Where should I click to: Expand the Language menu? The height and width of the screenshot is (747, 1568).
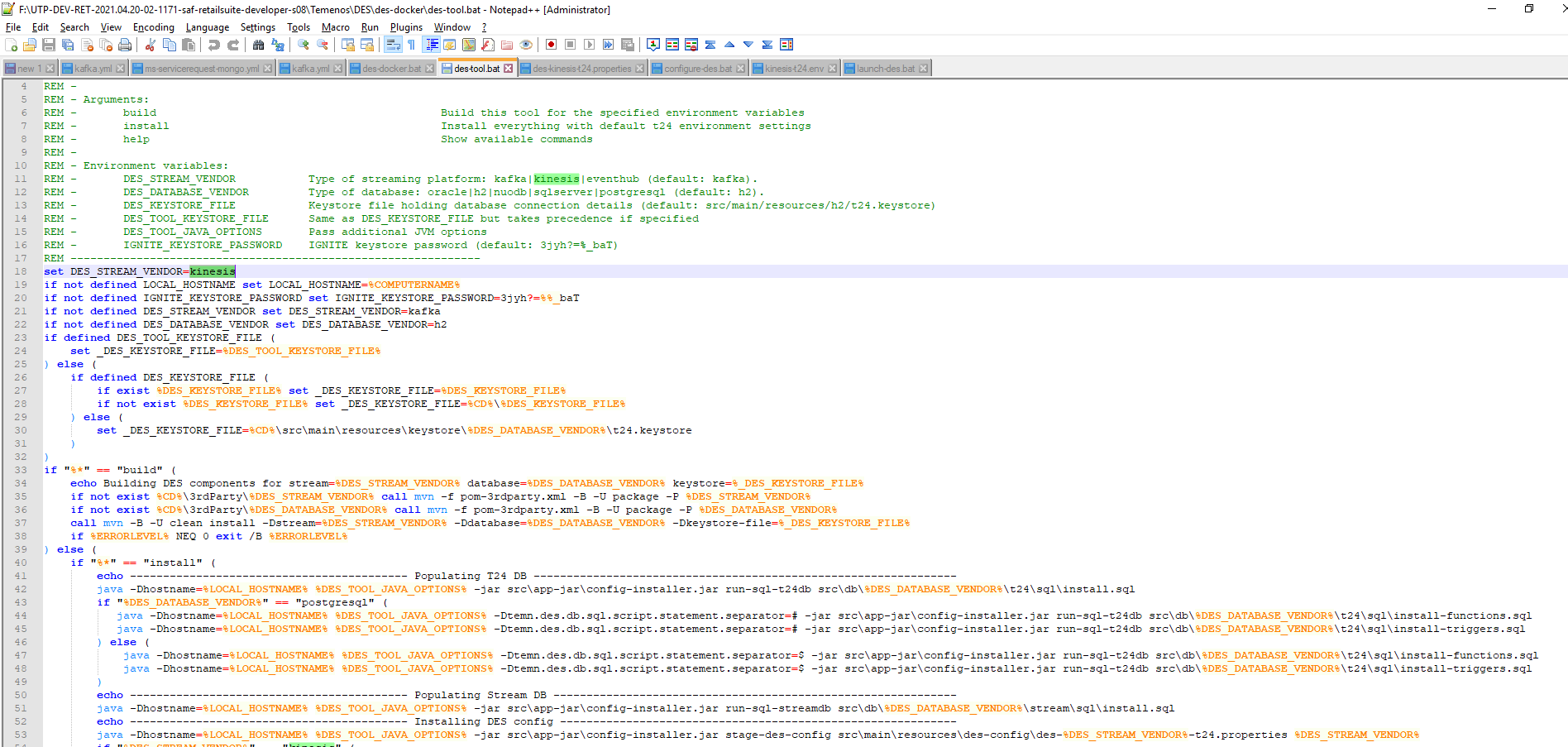[207, 27]
